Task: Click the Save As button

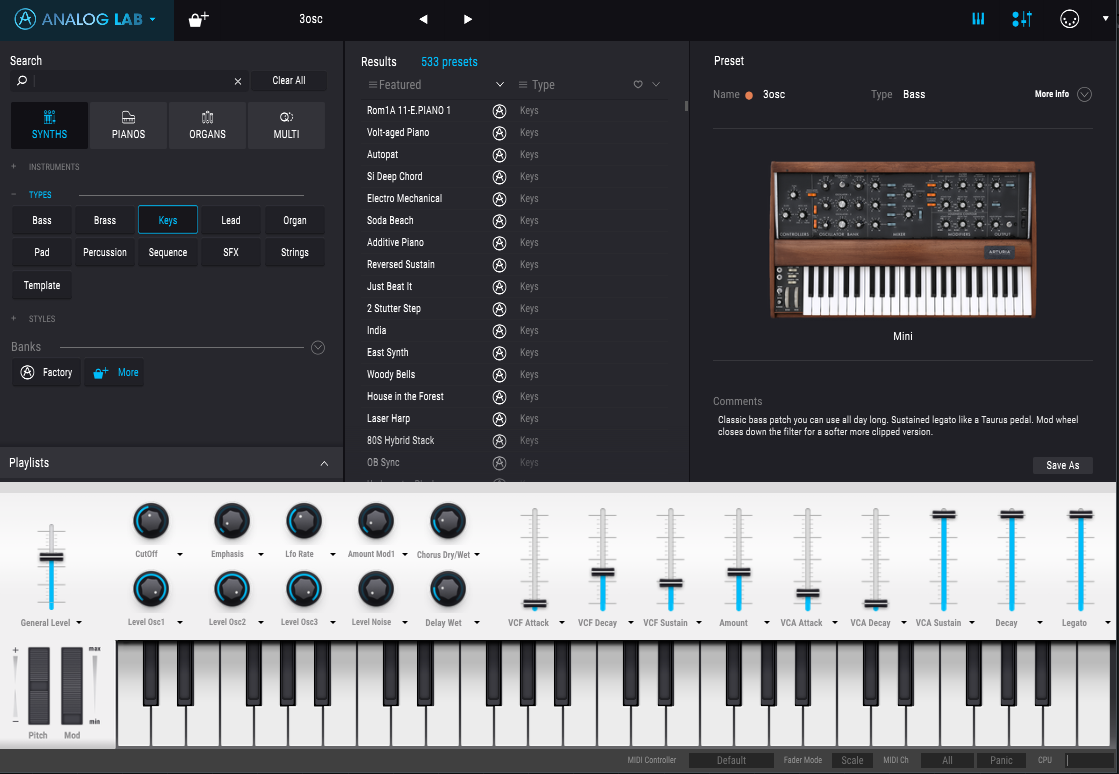Action: click(x=1062, y=465)
